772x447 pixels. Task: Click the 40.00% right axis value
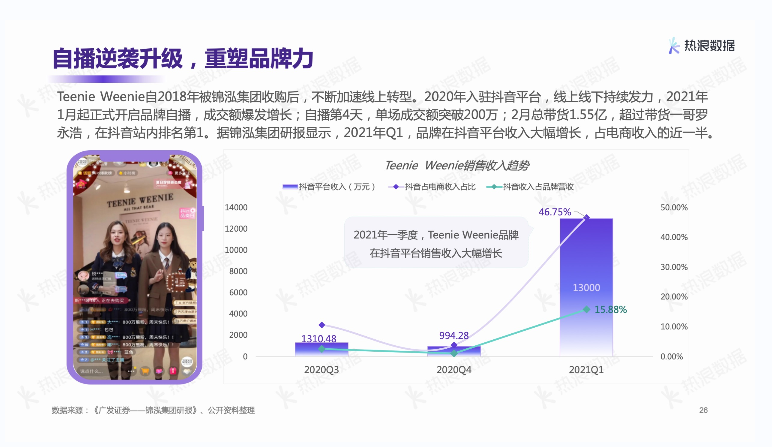coord(674,237)
